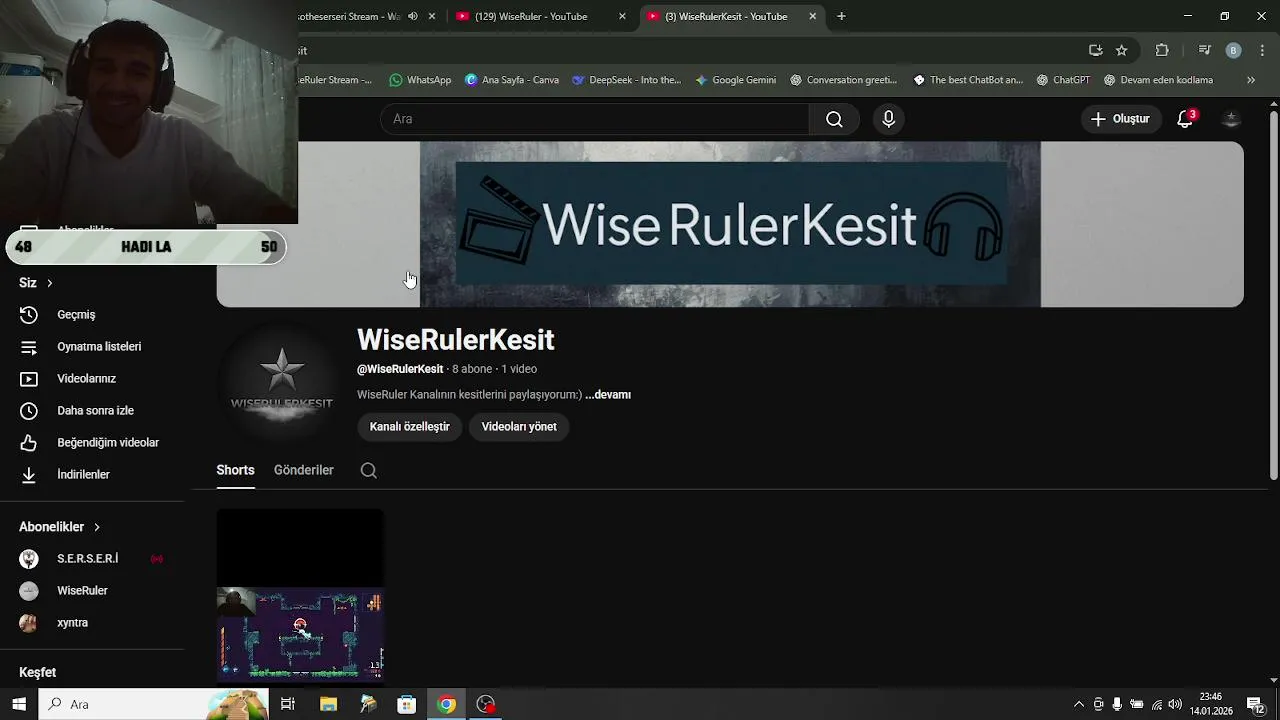Switch to the sotheserseri Stream browser tab

350,17
